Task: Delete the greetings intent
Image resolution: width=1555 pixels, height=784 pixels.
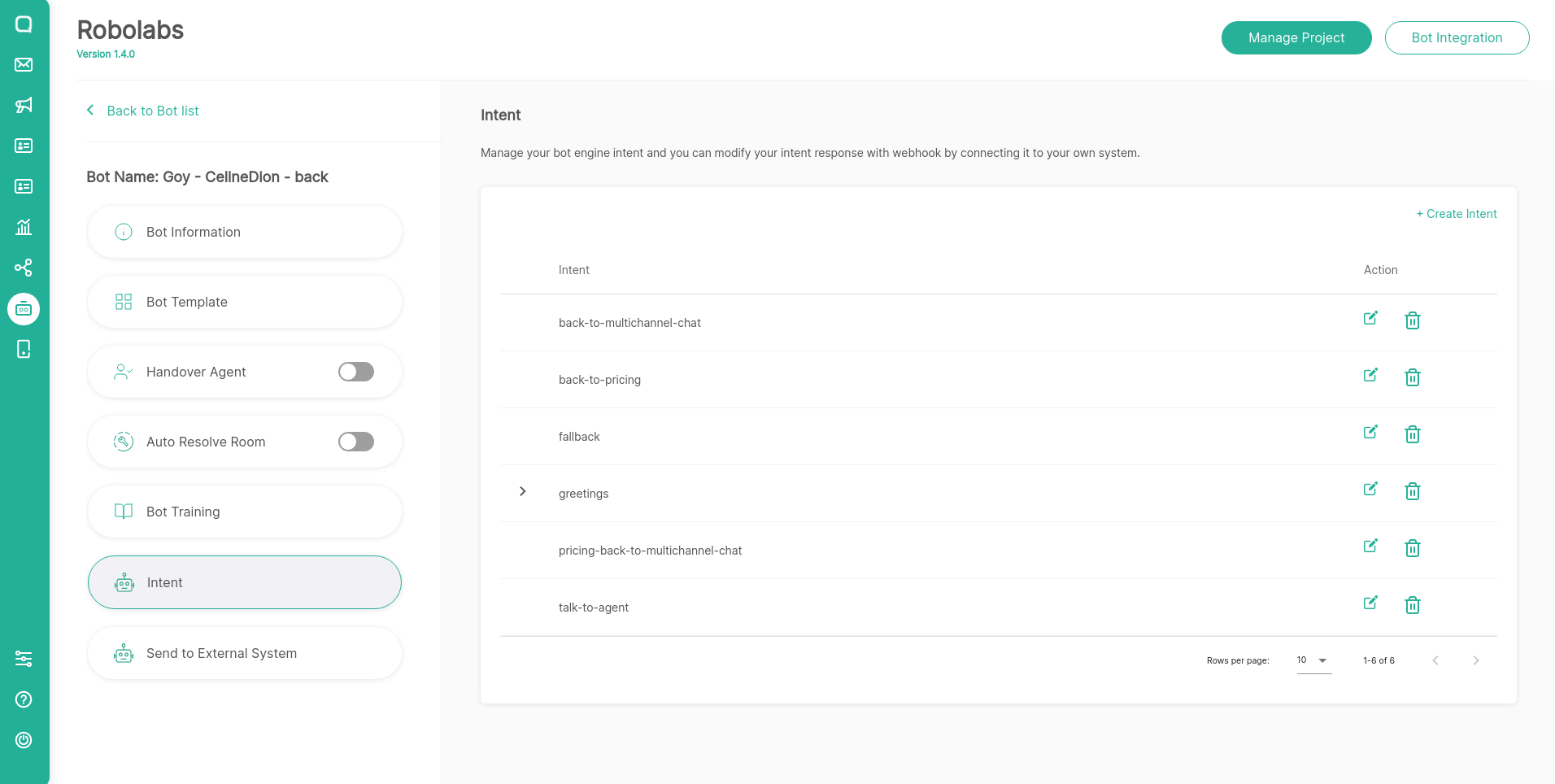Action: (1413, 491)
